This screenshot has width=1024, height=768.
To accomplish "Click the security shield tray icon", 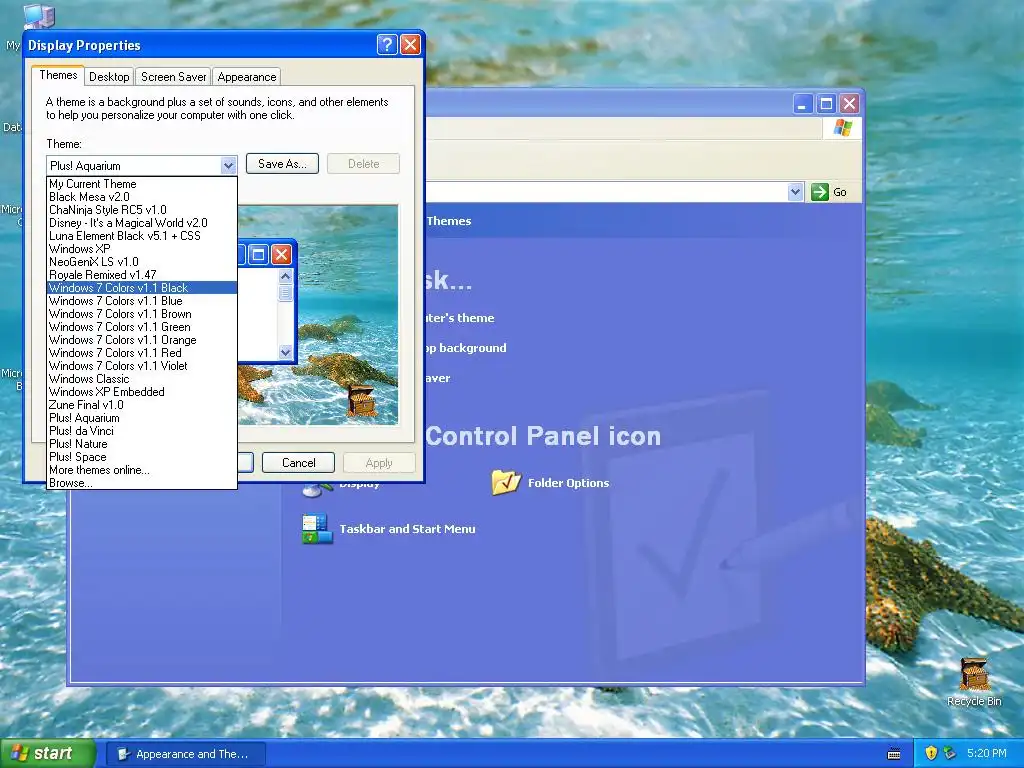I will click(931, 753).
